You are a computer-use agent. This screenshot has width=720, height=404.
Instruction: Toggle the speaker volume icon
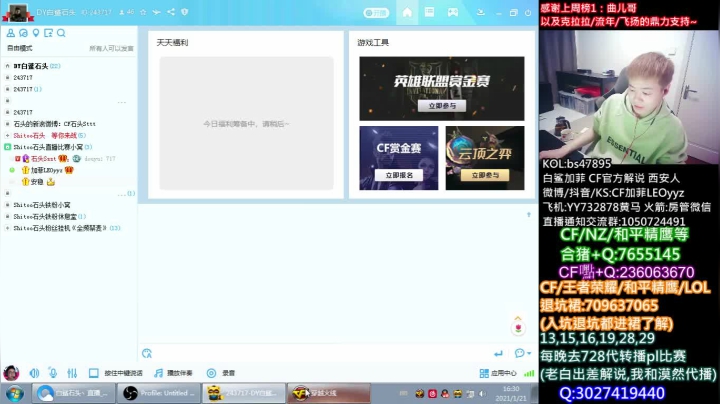(34, 373)
